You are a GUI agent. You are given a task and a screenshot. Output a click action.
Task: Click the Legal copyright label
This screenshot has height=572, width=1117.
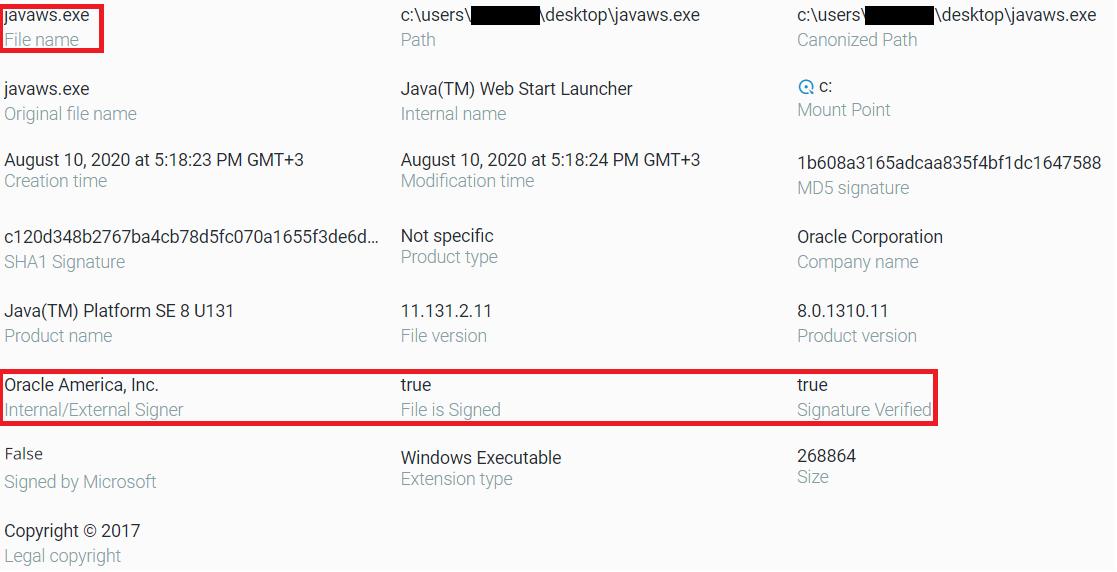point(63,556)
